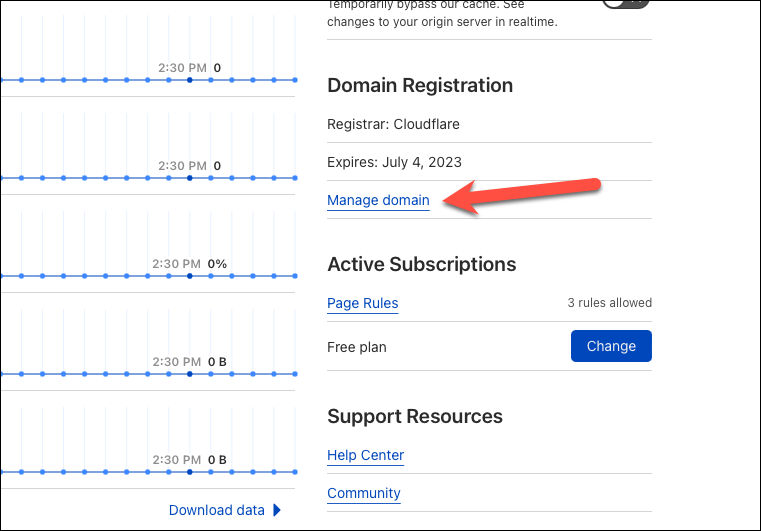Click highlighted 2:30 PM point on second chart
761x531 pixels.
coord(190,178)
